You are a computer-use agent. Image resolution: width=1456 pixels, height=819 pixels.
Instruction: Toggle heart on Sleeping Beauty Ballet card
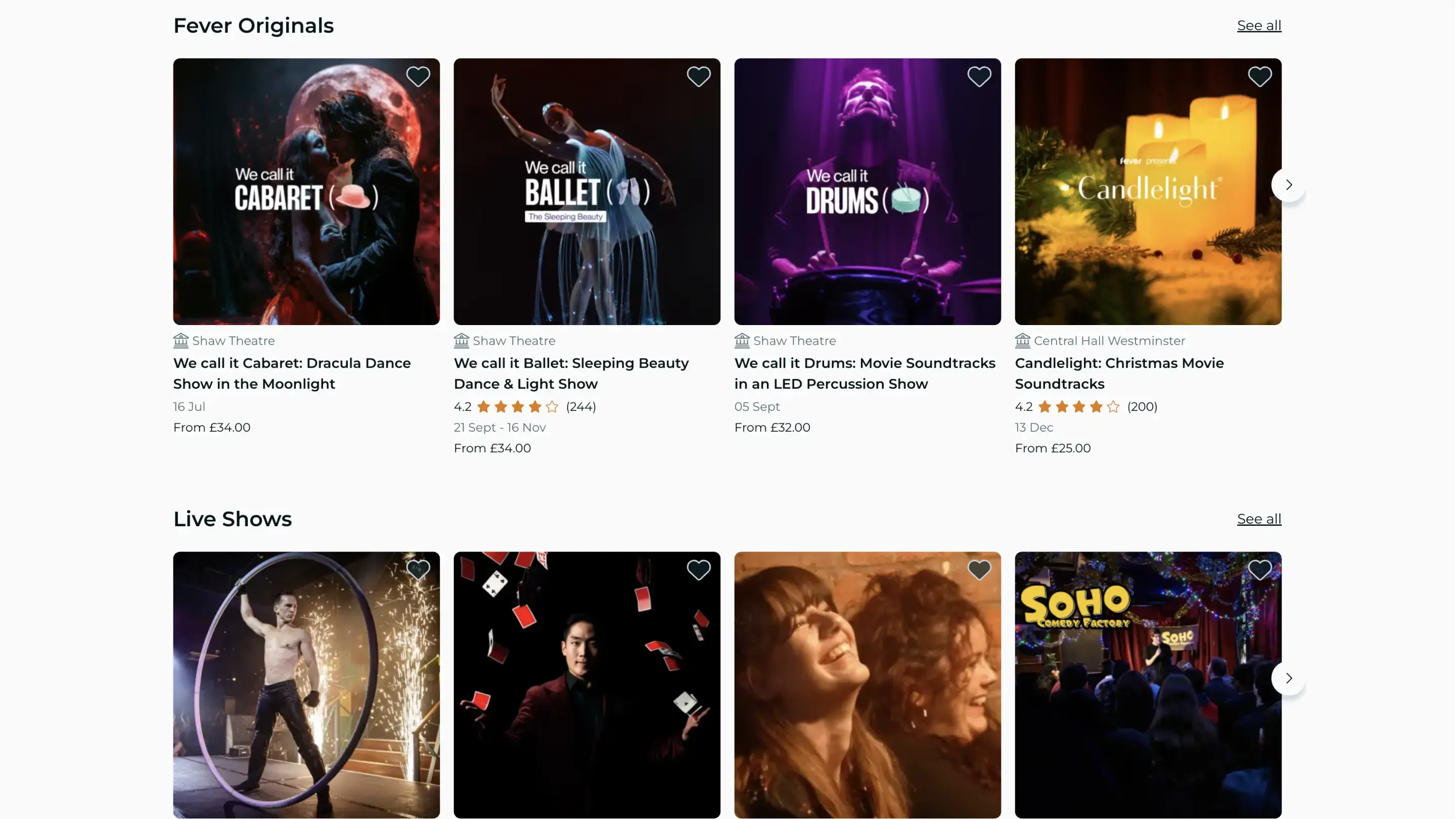[x=698, y=76]
